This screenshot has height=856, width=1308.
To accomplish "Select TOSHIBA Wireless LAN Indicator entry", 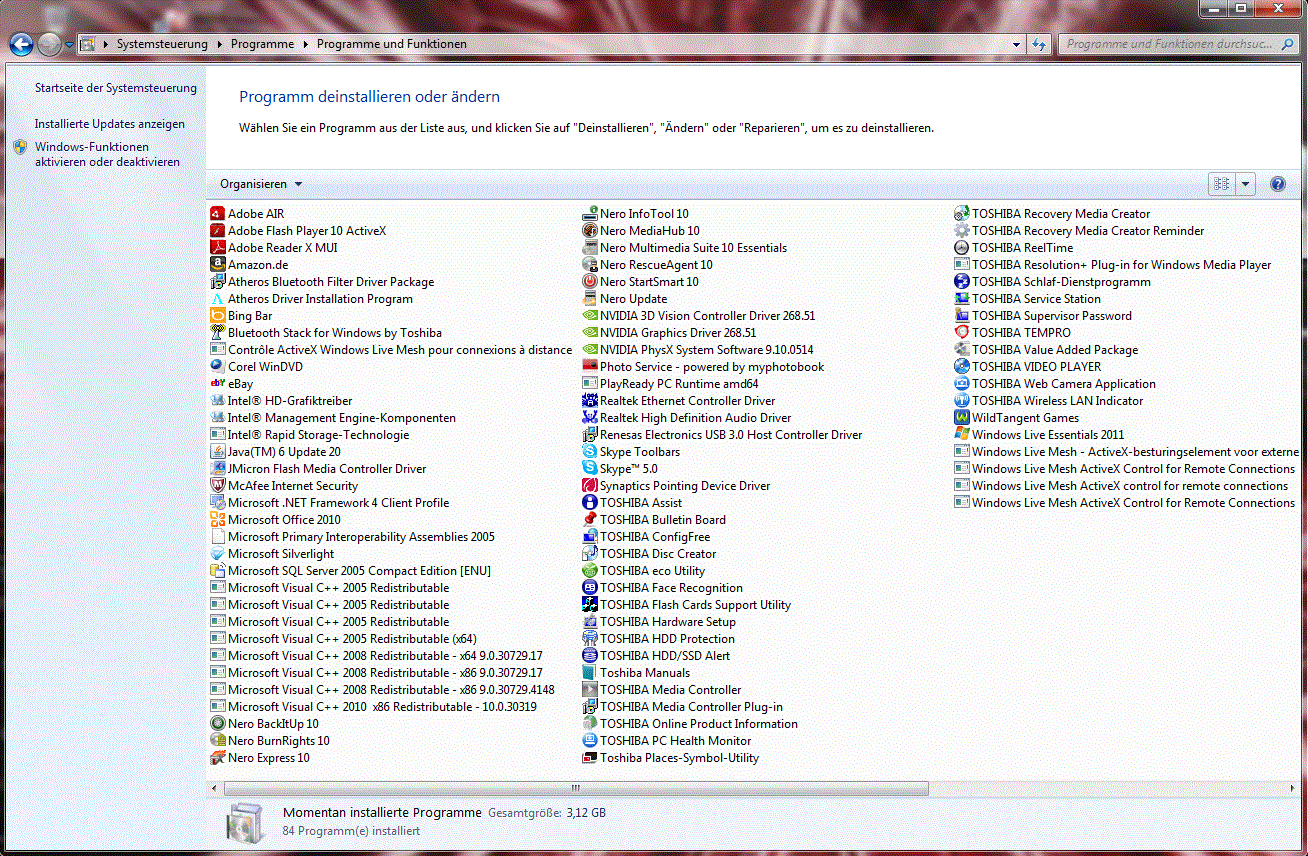I will point(1049,401).
